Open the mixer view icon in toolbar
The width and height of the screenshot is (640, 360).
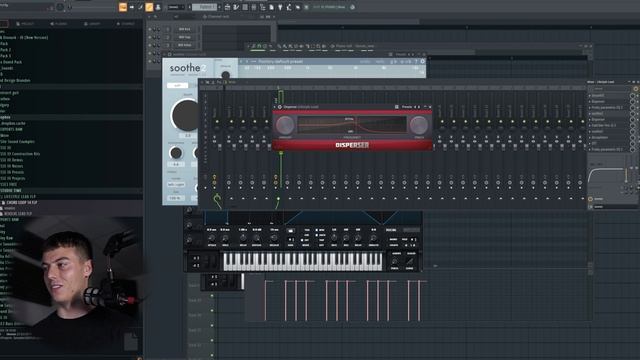click(254, 7)
